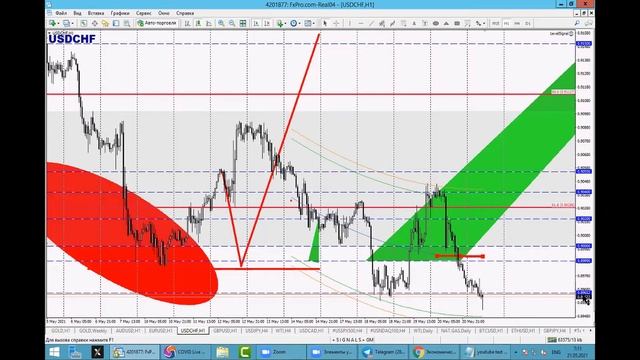This screenshot has width=640, height=360.
Task: Pick the vertical line drawing tool
Action: click(x=350, y=23)
